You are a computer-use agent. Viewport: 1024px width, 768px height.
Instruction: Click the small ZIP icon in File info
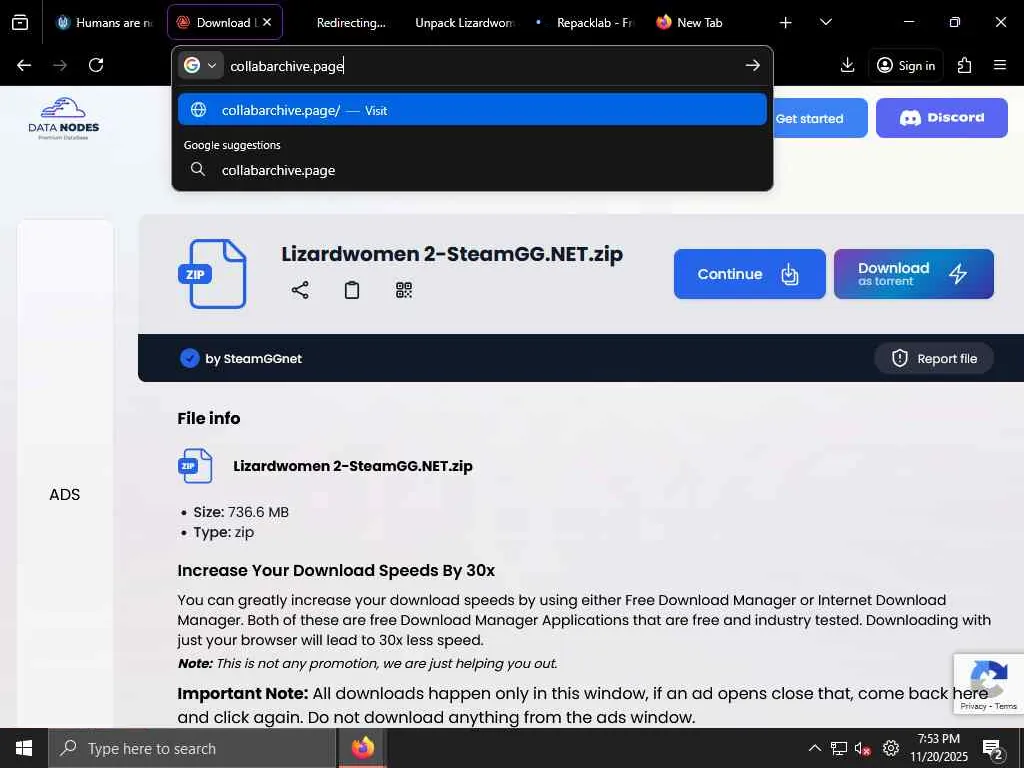pos(195,466)
